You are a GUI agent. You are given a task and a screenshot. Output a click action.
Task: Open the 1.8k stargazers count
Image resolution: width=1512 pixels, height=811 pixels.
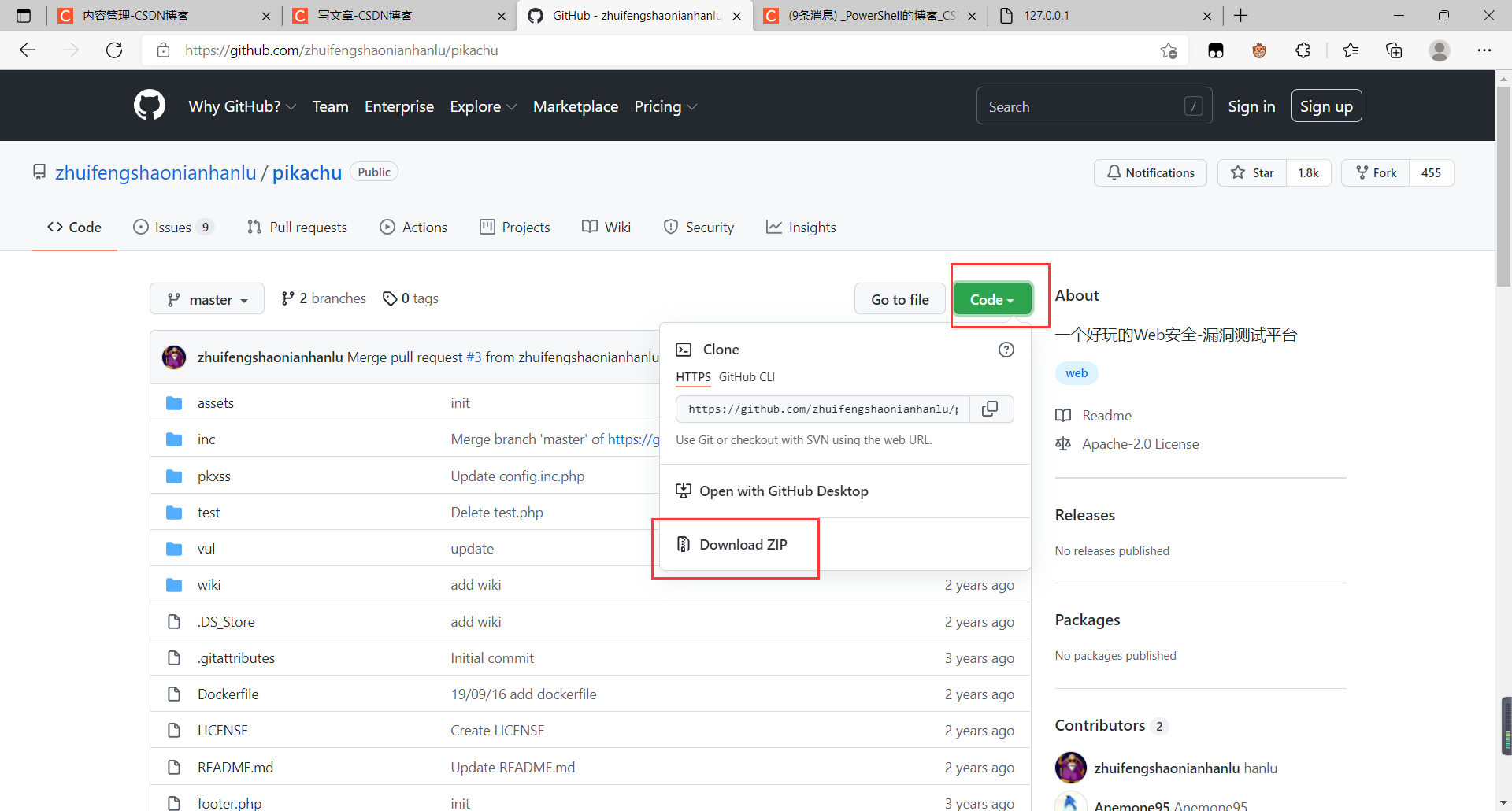pyautogui.click(x=1308, y=172)
